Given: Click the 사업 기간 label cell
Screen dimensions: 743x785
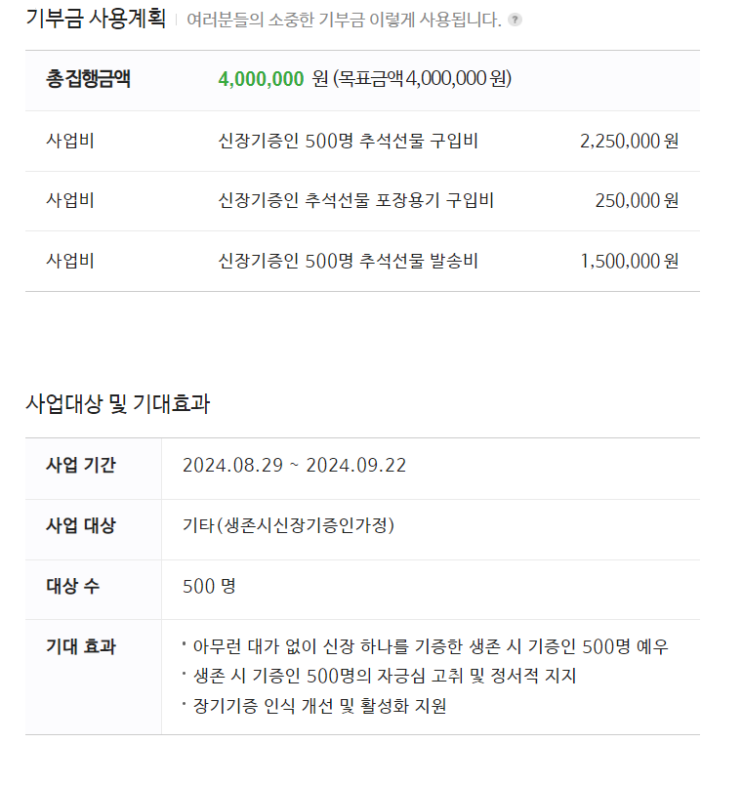Looking at the screenshot, I should point(93,469).
